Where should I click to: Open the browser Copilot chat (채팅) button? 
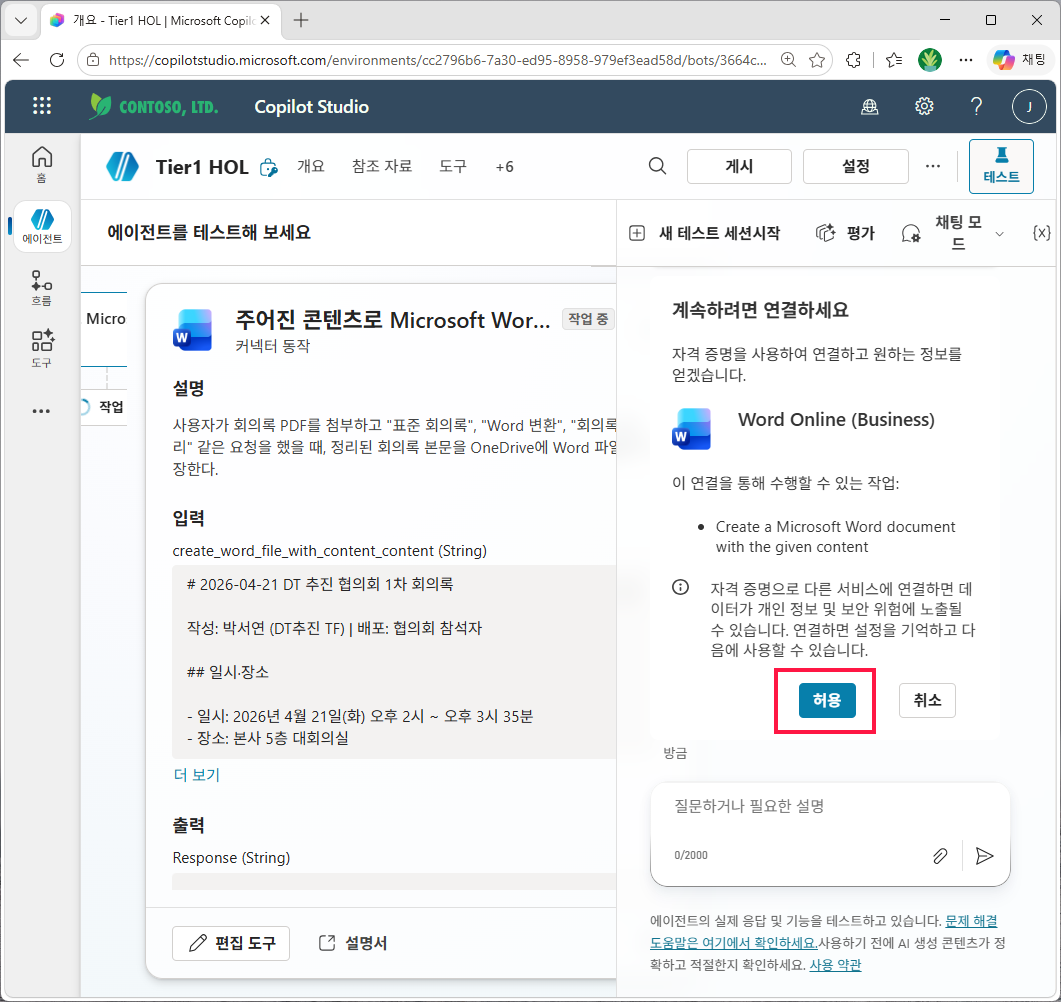click(x=1019, y=60)
